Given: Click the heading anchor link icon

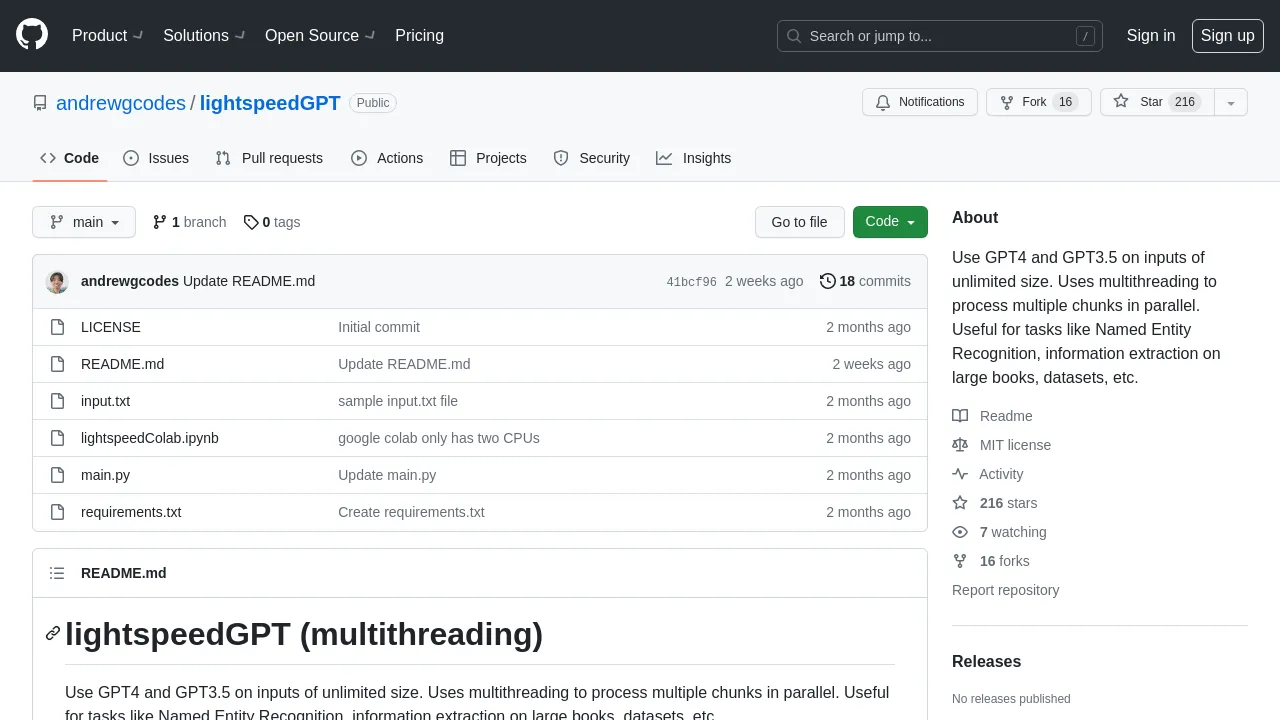Looking at the screenshot, I should tap(53, 634).
